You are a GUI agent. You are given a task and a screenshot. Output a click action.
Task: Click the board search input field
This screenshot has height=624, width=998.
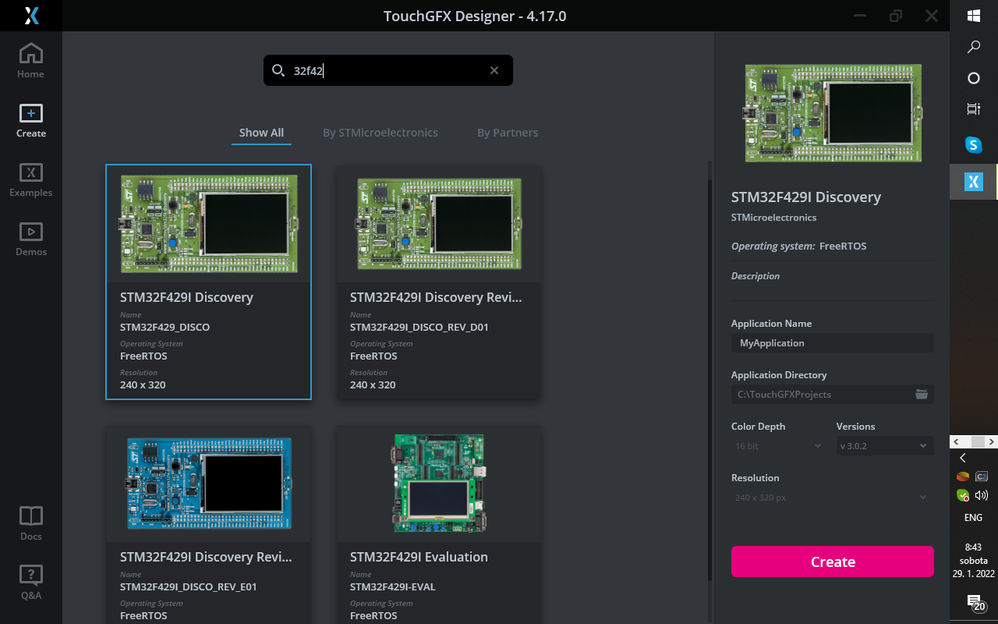pyautogui.click(x=388, y=70)
